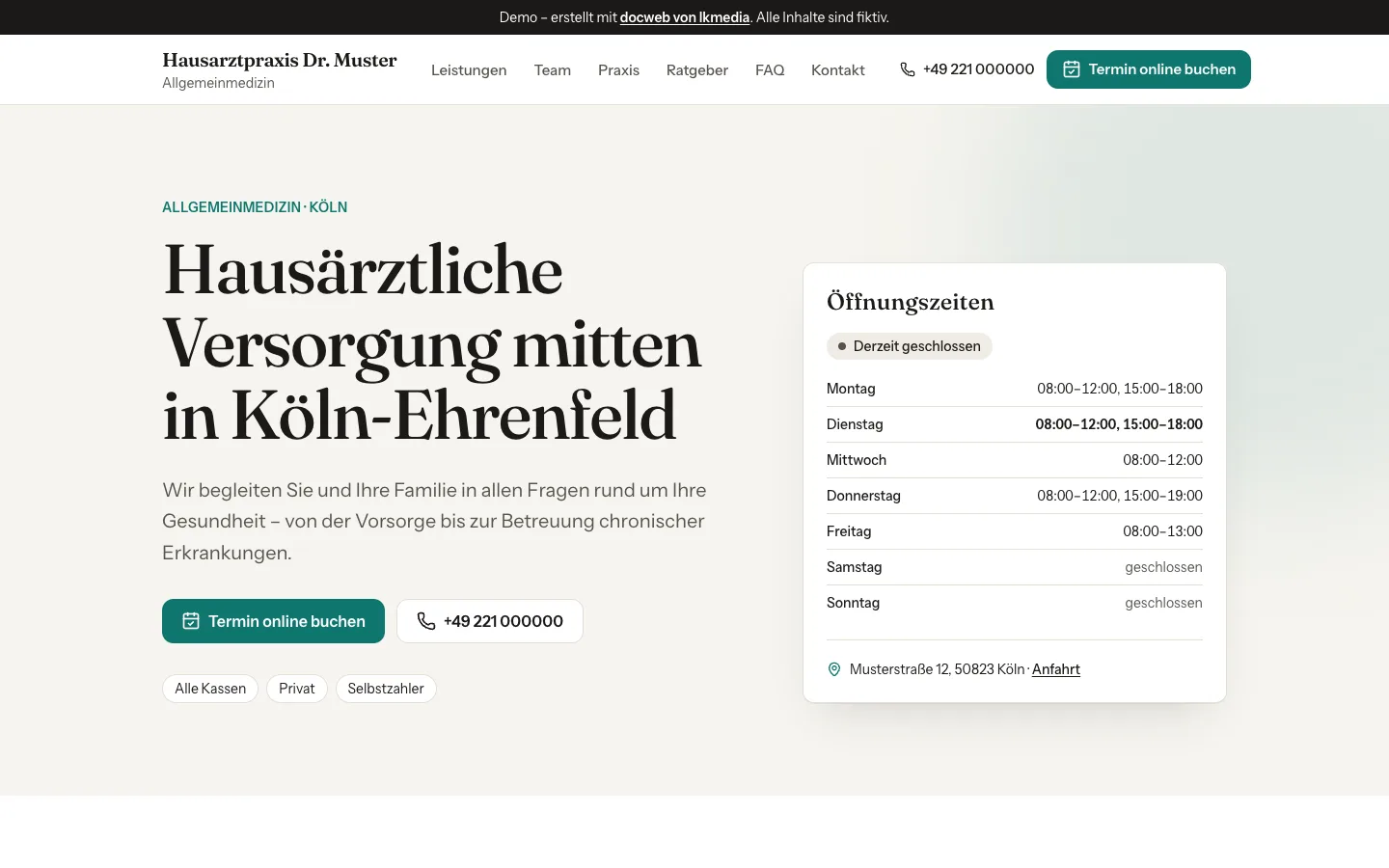This screenshot has width=1389, height=868.
Task: Click the Derzeit geschlossen status badge
Action: (x=910, y=346)
